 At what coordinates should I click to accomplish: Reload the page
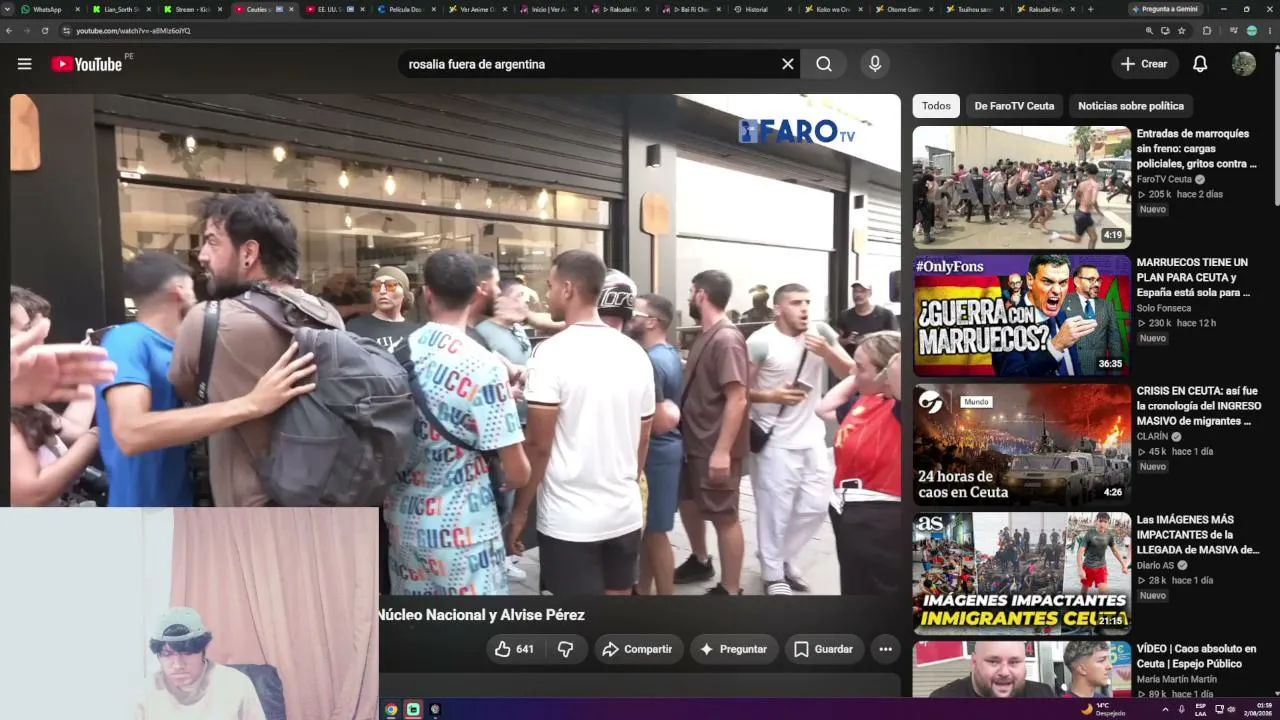click(x=45, y=31)
